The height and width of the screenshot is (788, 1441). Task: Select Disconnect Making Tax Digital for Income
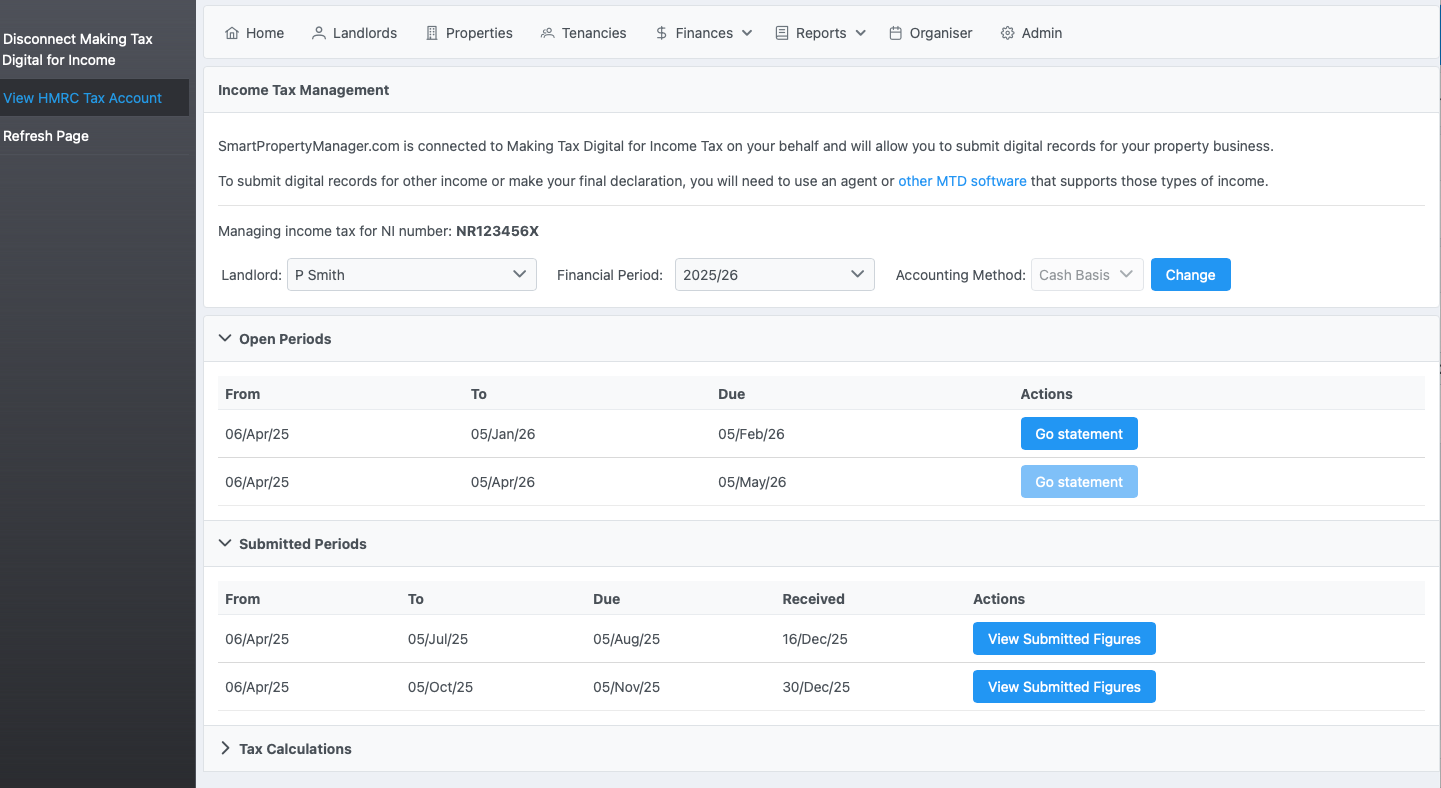coord(78,50)
